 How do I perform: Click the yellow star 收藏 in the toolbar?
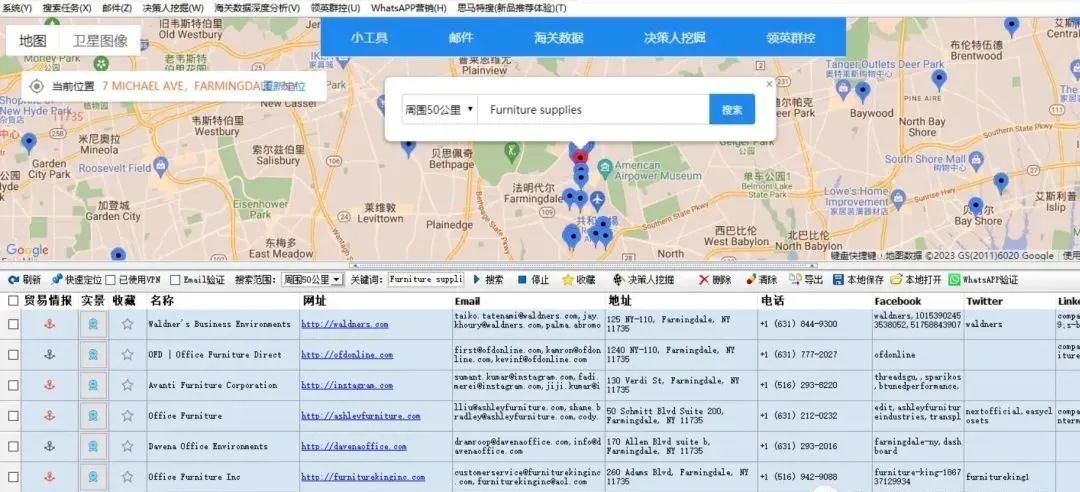pyautogui.click(x=568, y=280)
